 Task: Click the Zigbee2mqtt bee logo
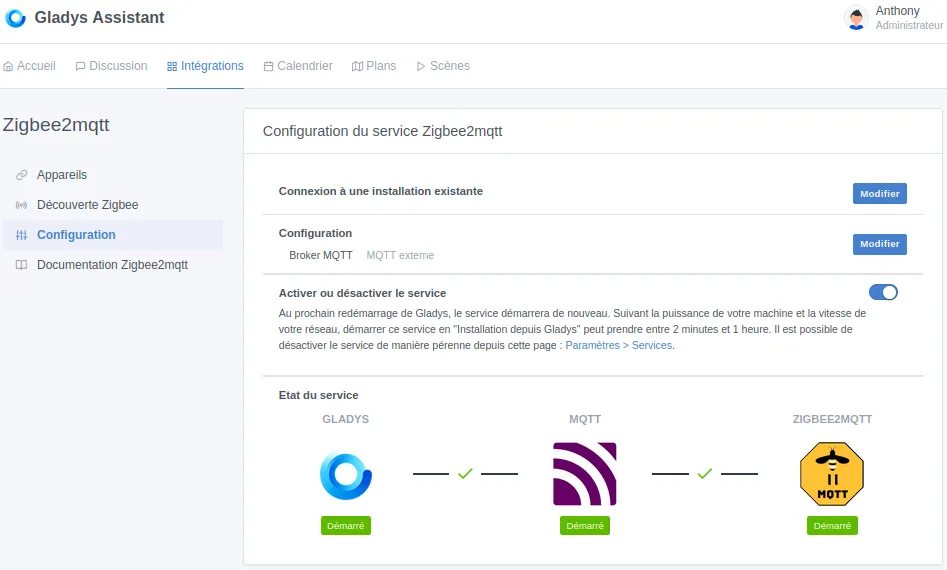[x=832, y=474]
